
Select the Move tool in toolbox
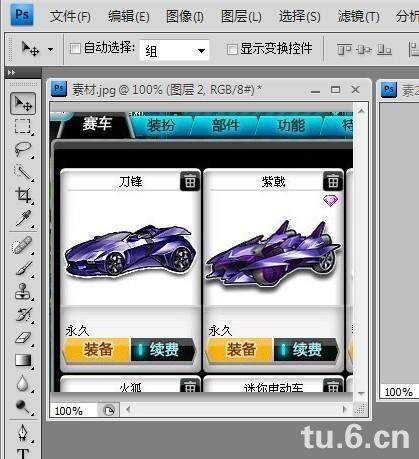point(23,104)
